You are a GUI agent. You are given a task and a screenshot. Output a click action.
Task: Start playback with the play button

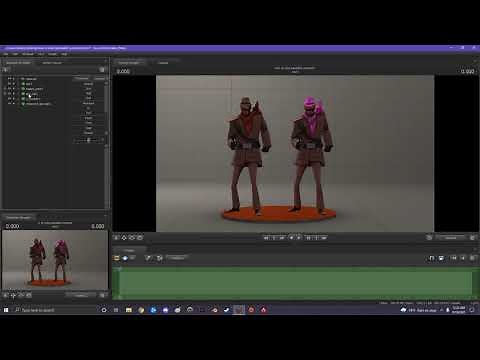[x=299, y=238]
